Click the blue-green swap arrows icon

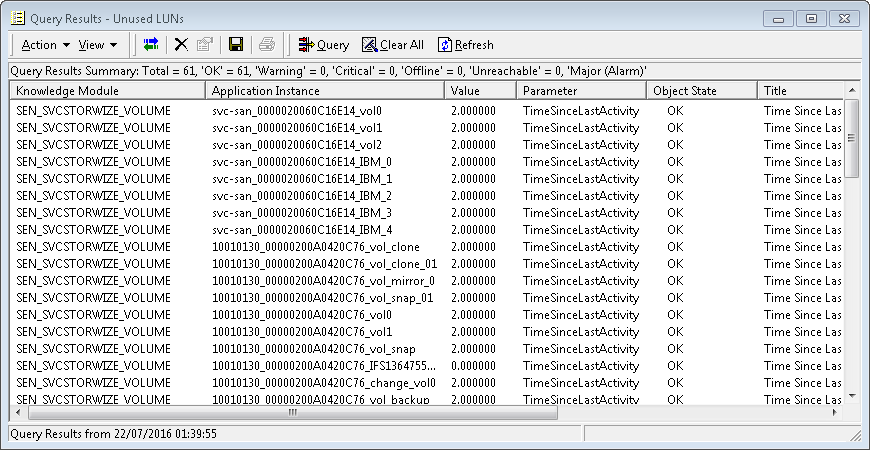pyautogui.click(x=150, y=45)
